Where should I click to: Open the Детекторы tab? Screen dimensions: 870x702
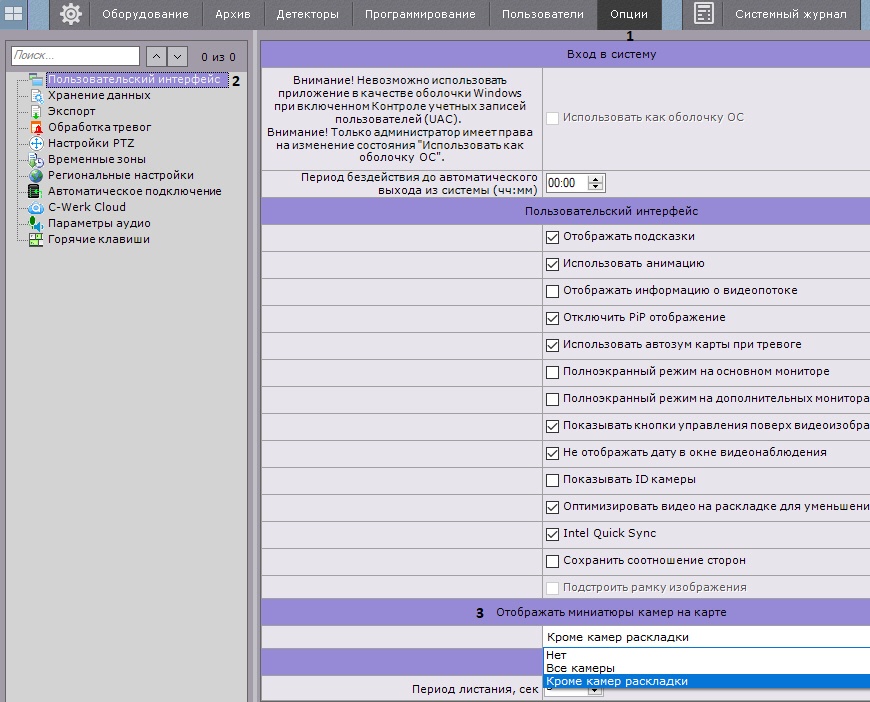click(x=307, y=15)
